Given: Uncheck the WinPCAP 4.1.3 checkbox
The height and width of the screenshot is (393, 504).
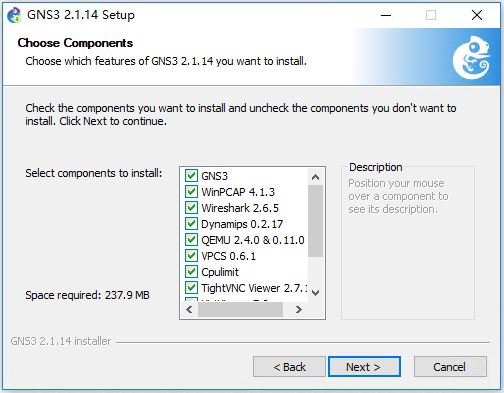Looking at the screenshot, I should click(x=191, y=192).
